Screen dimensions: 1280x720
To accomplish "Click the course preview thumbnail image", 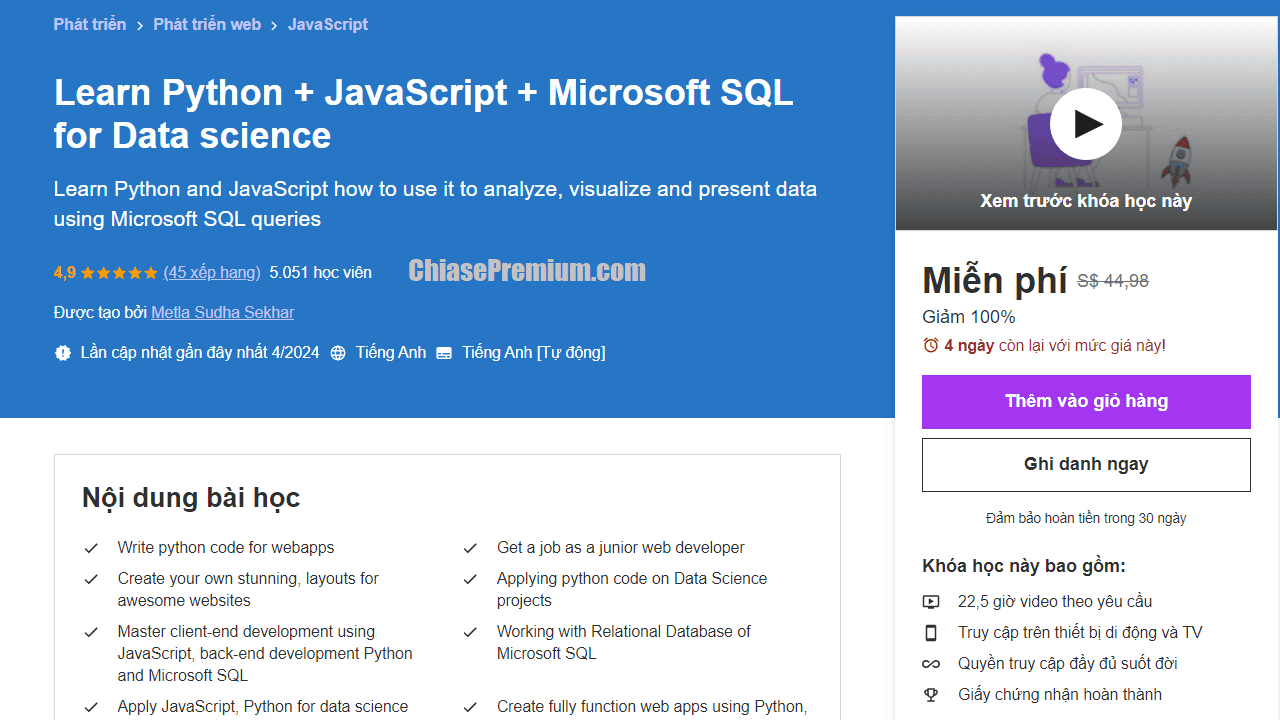I will click(x=1086, y=123).
